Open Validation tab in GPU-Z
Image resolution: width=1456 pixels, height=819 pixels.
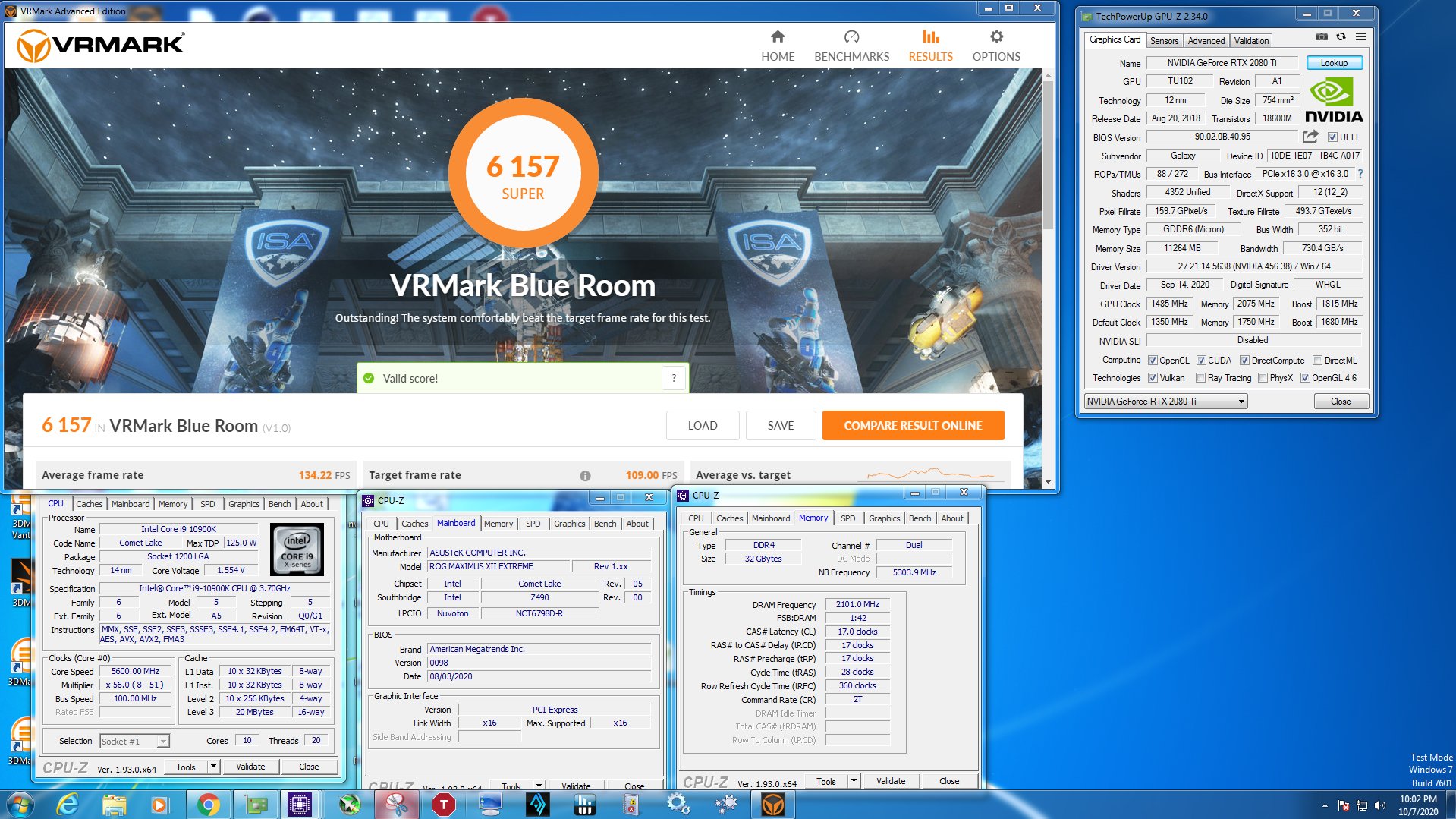1250,41
